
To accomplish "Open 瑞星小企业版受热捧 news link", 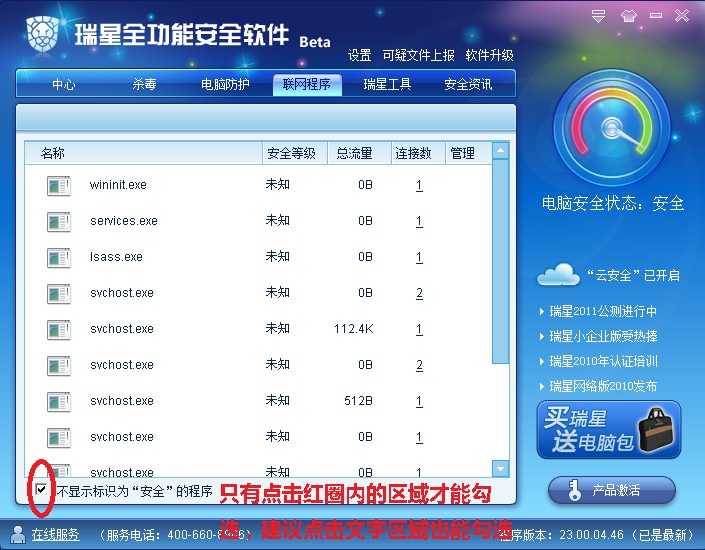I will click(x=603, y=336).
